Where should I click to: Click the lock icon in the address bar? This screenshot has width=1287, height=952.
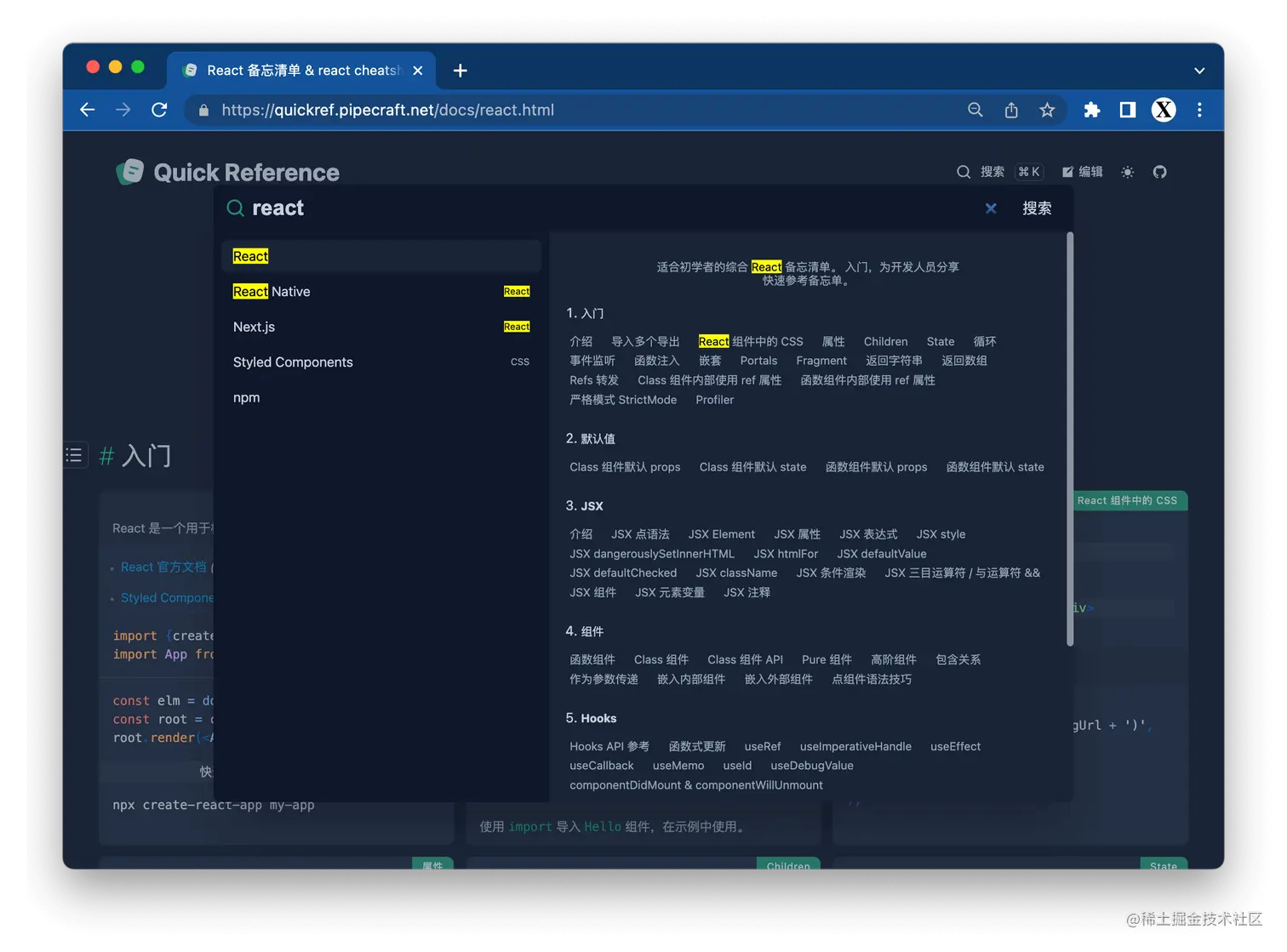pos(203,110)
